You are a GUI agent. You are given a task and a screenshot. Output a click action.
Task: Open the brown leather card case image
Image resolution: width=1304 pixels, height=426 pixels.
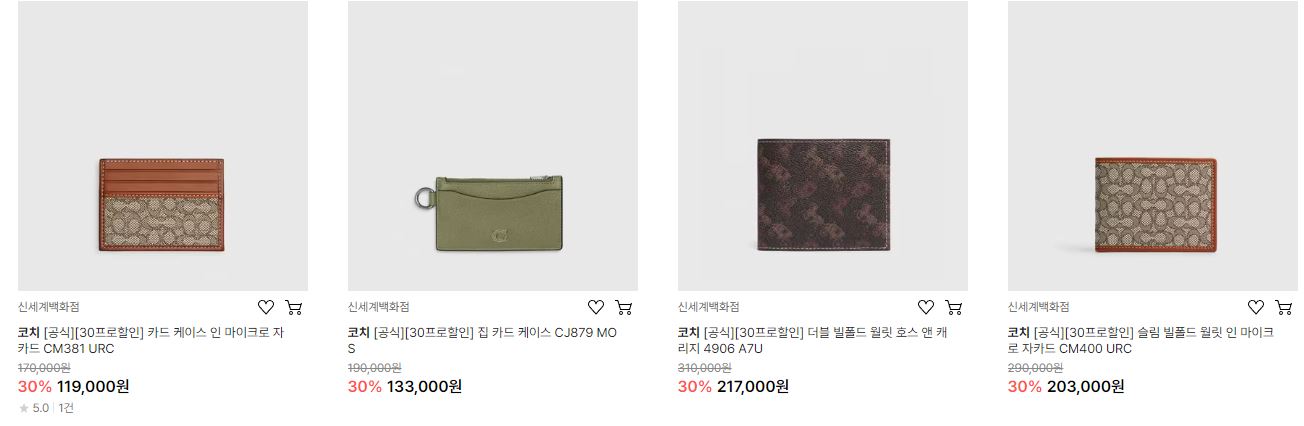click(163, 146)
